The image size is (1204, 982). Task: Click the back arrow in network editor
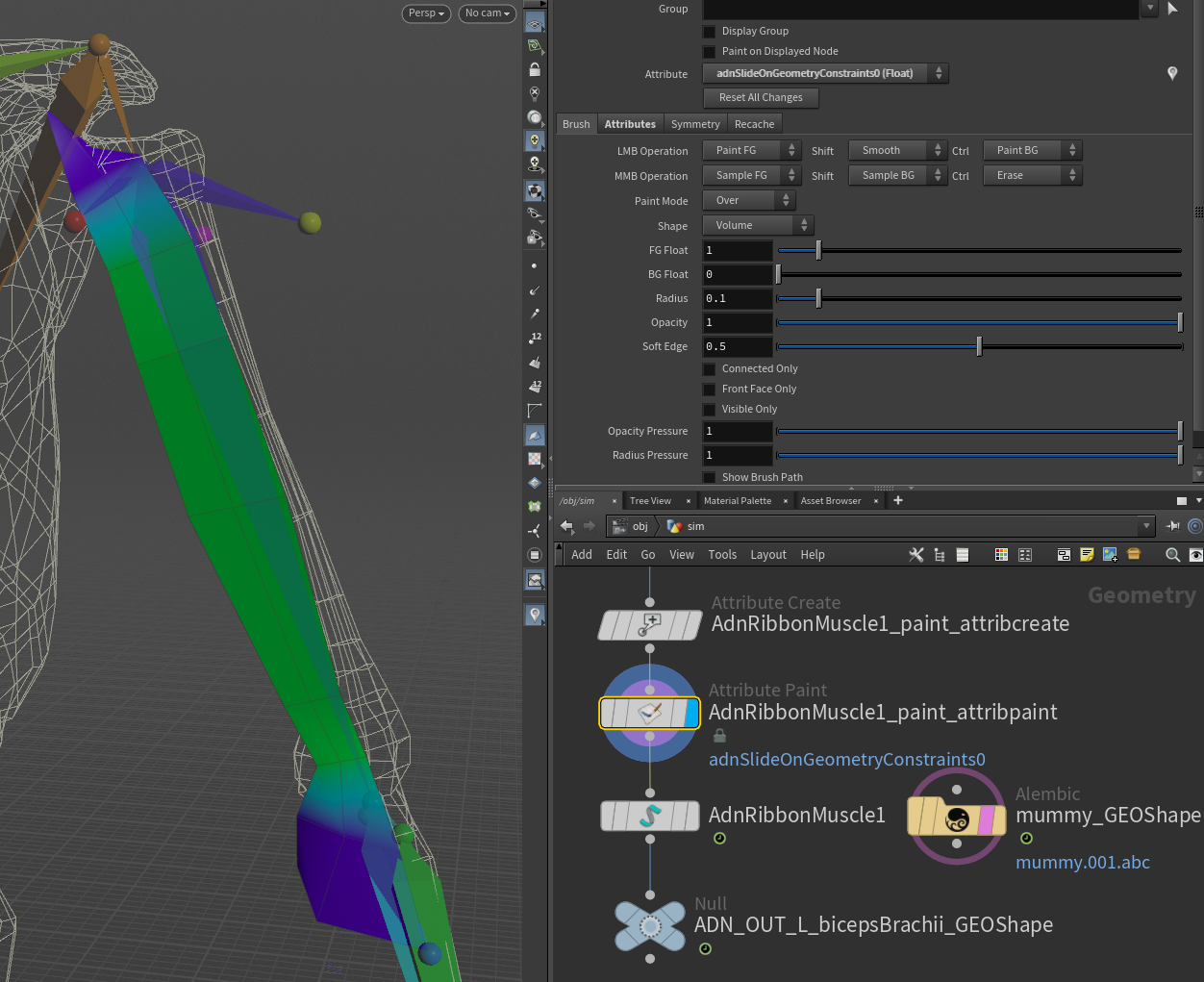tap(566, 526)
